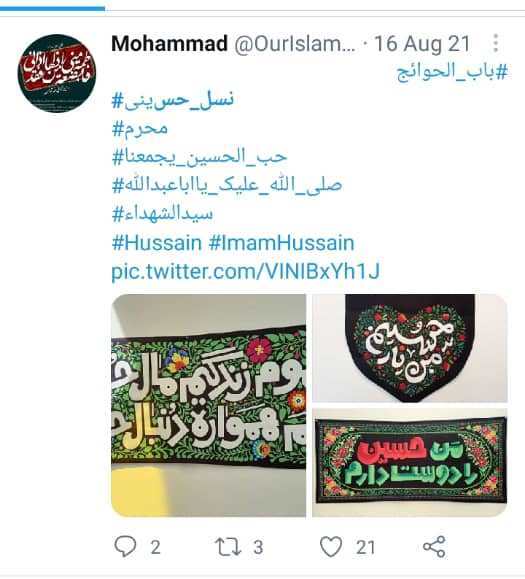This screenshot has height=579, width=525.
Task: Open the three-dot more options menu
Action: pyautogui.click(x=496, y=43)
